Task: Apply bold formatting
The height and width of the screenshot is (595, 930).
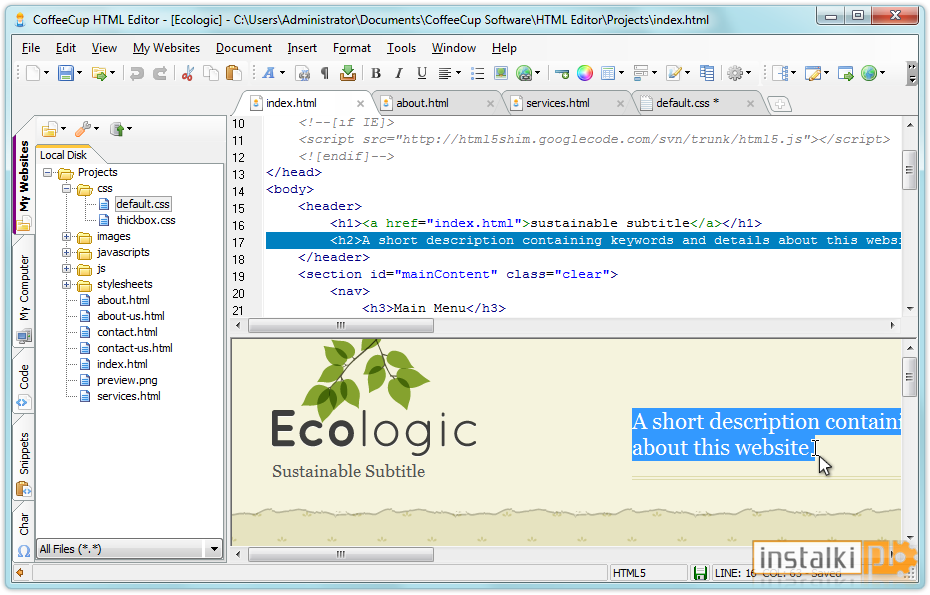Action: click(375, 73)
